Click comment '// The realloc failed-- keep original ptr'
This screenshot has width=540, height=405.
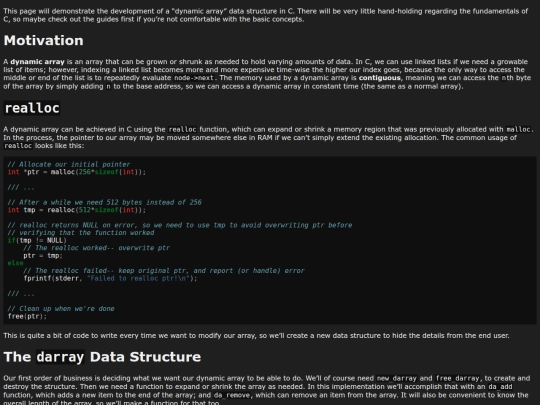click(164, 271)
